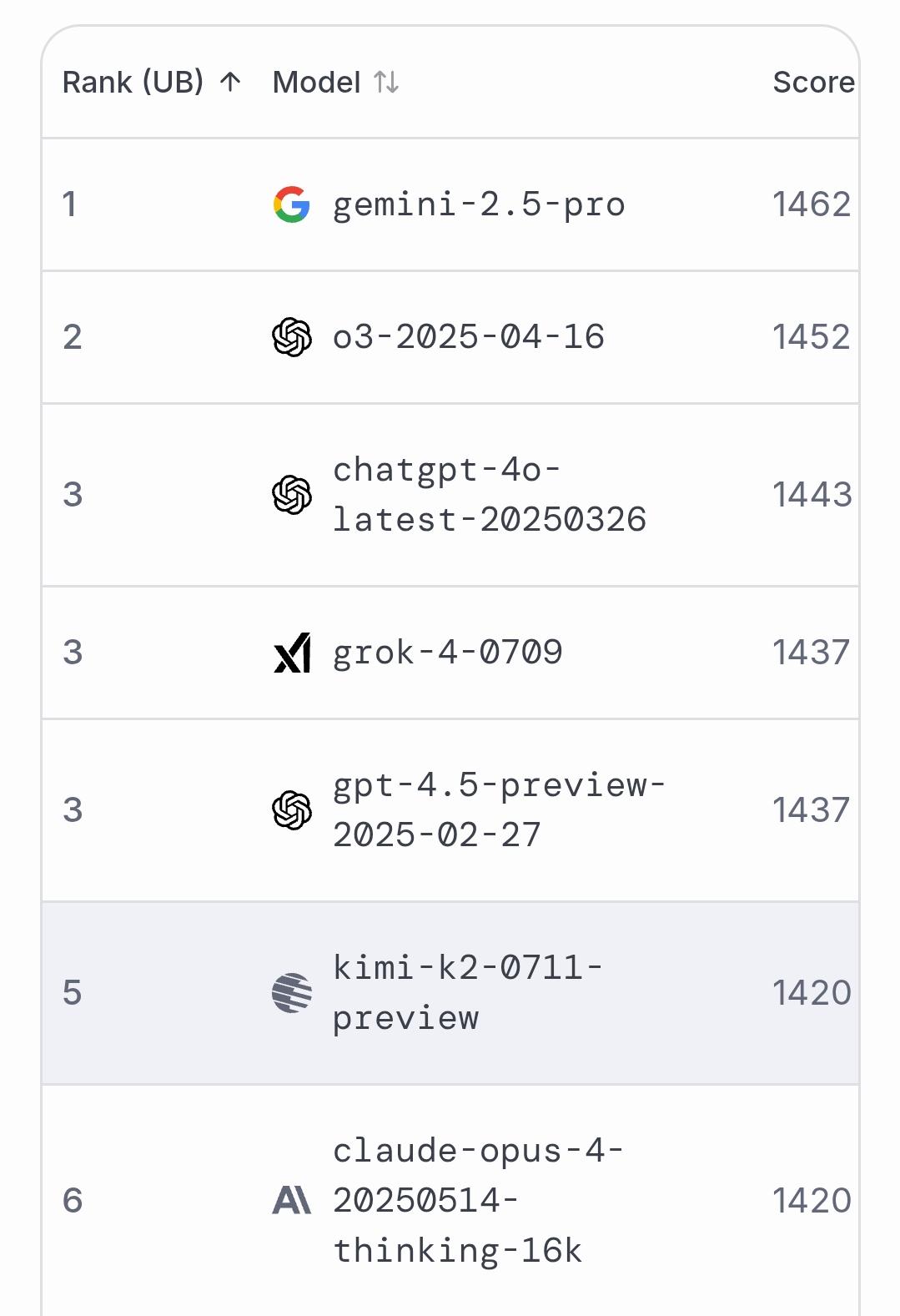Click the Moonshot logo beside kimi-k2-0711-preview
Viewport: 900px width, 1316px height.
(291, 993)
